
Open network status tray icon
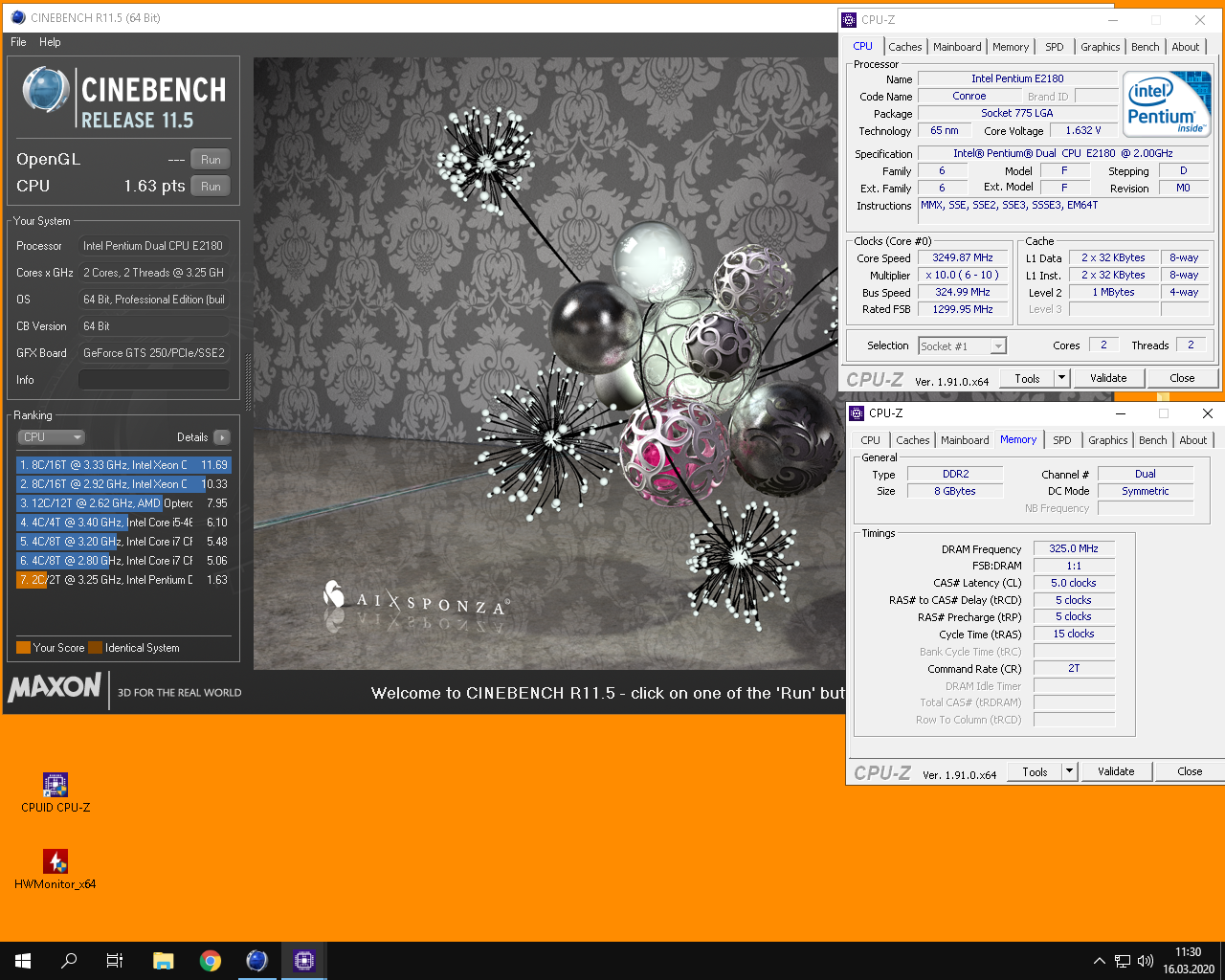click(1123, 961)
